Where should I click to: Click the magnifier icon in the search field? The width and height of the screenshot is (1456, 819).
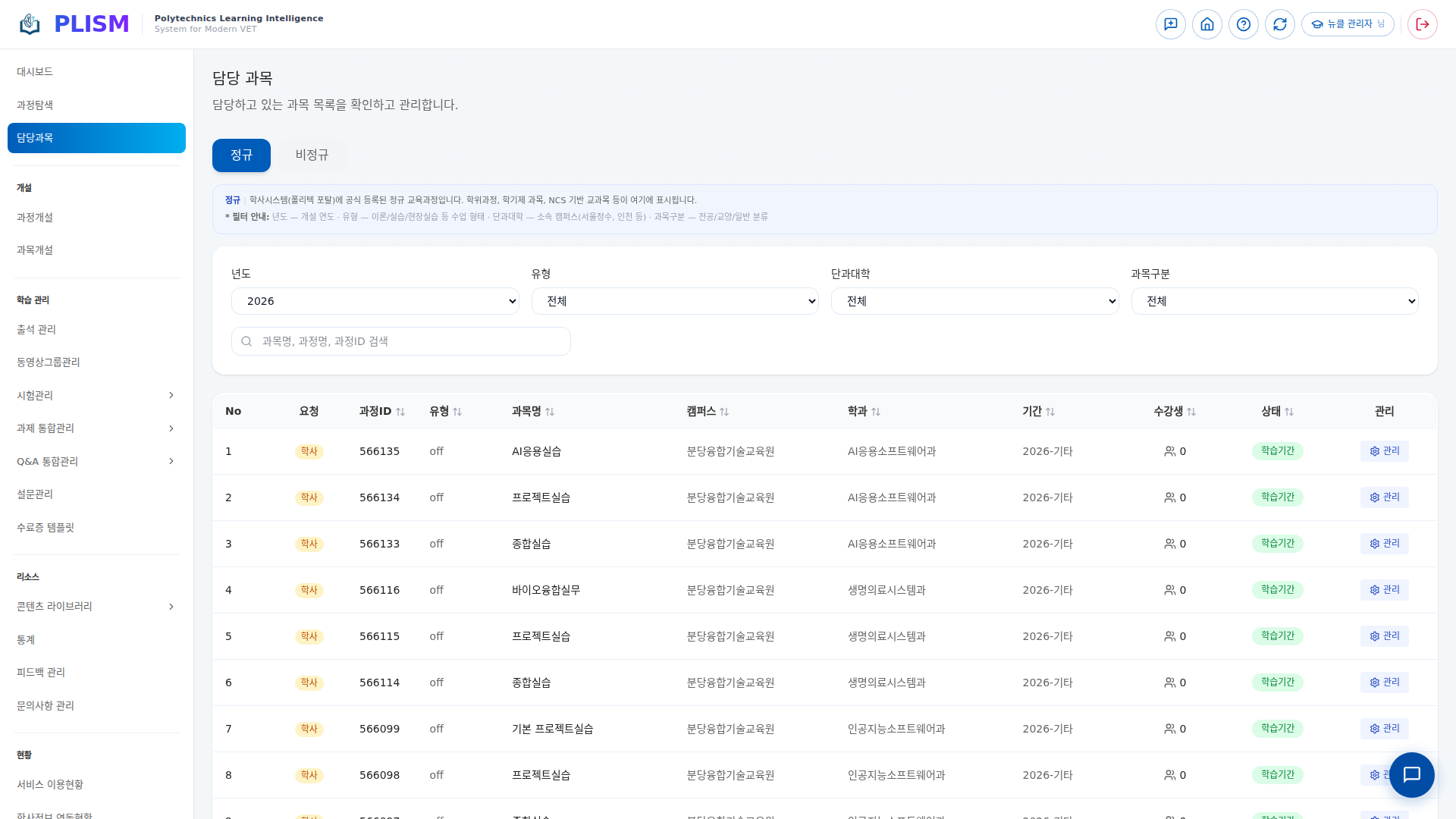(246, 341)
